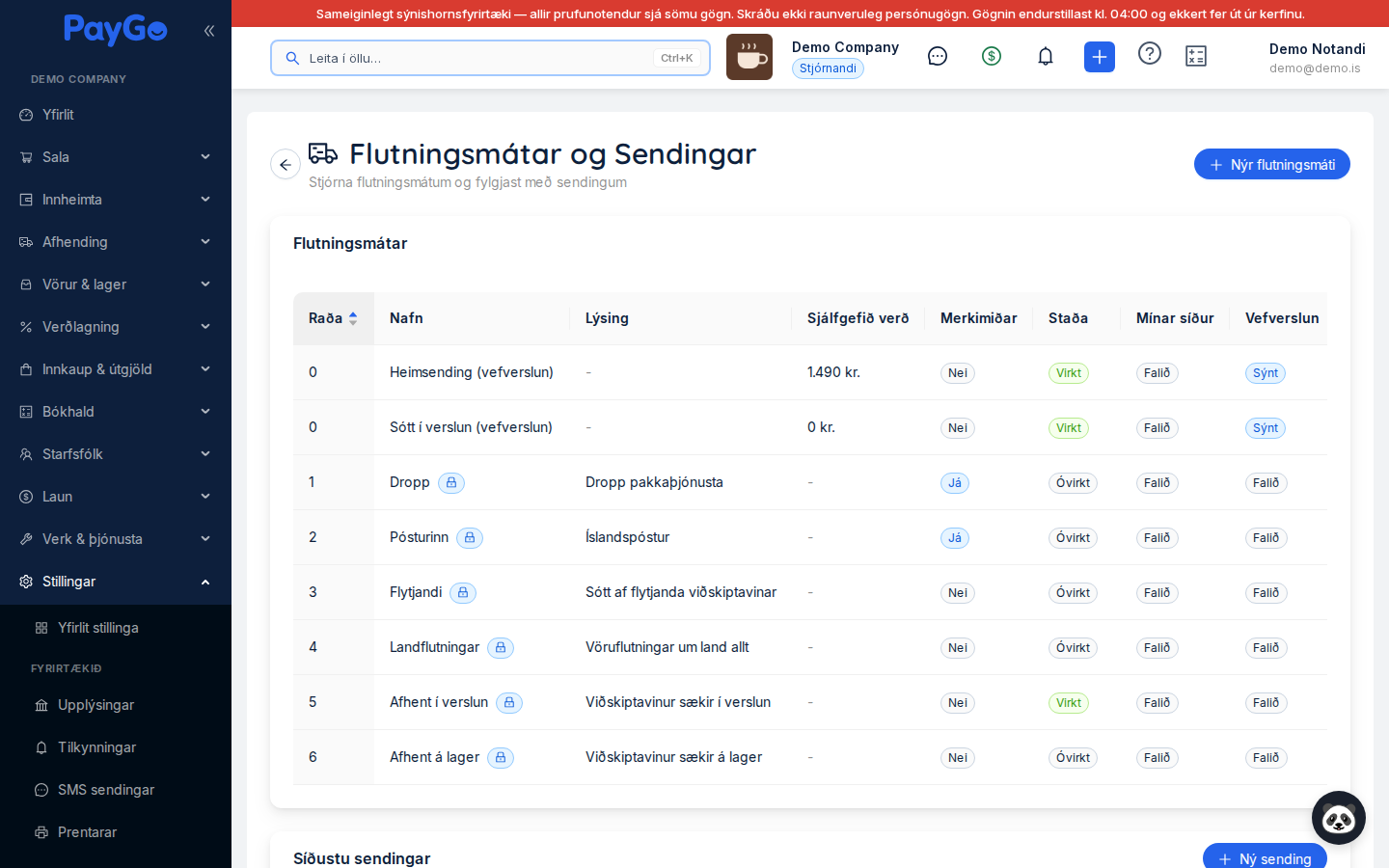Click Nýr flutningsmáti button
Screen dimensions: 1389x868
[x=1272, y=164]
